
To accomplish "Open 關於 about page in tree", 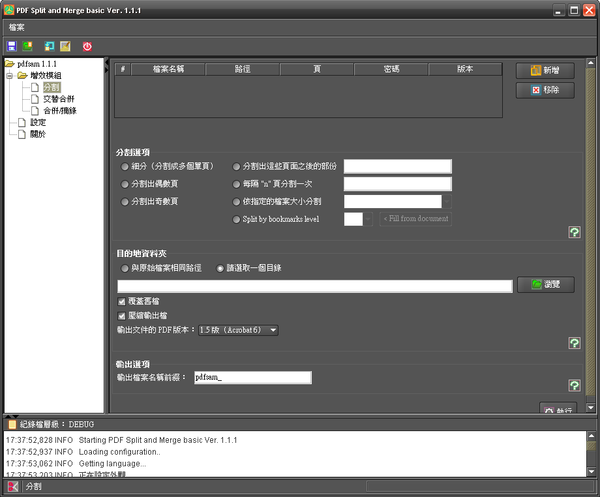I will [38, 134].
